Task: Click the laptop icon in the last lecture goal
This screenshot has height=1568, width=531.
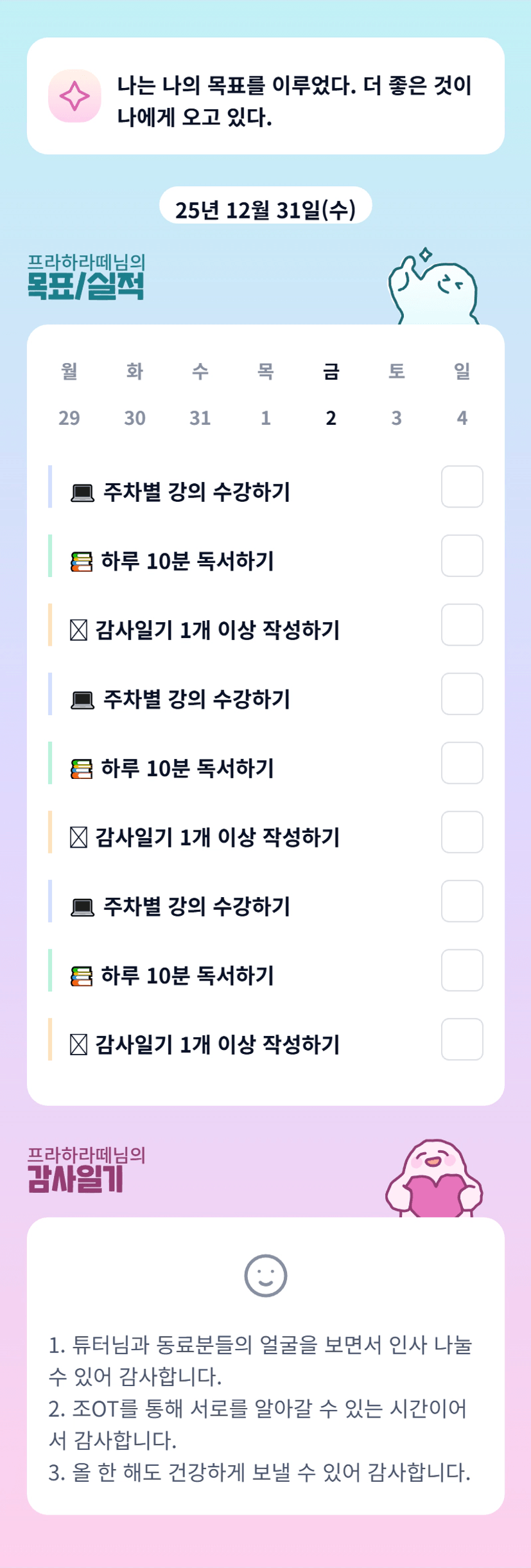Action: click(x=82, y=907)
